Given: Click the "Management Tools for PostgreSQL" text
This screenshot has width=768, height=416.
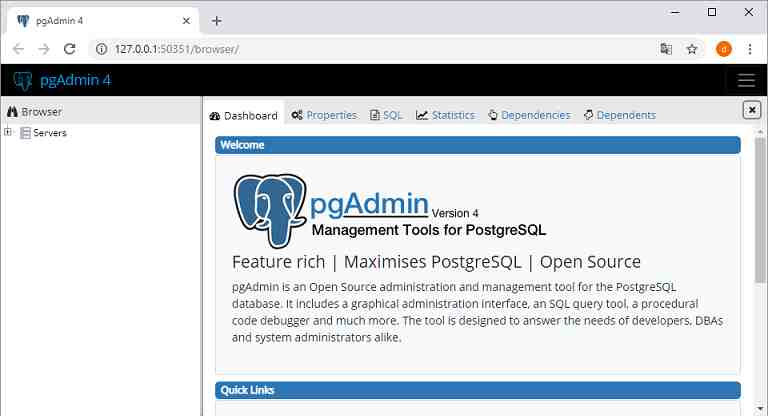Looking at the screenshot, I should click(429, 230).
